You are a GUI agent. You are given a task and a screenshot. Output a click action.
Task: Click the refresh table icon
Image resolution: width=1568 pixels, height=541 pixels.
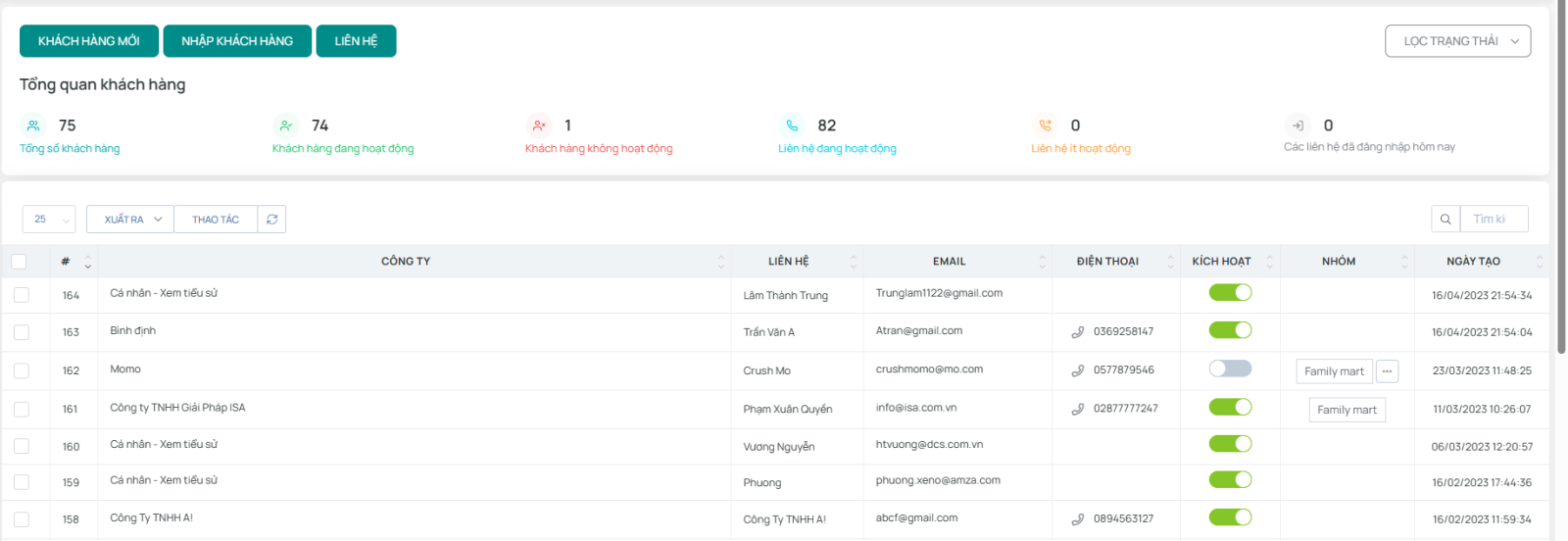tap(271, 220)
